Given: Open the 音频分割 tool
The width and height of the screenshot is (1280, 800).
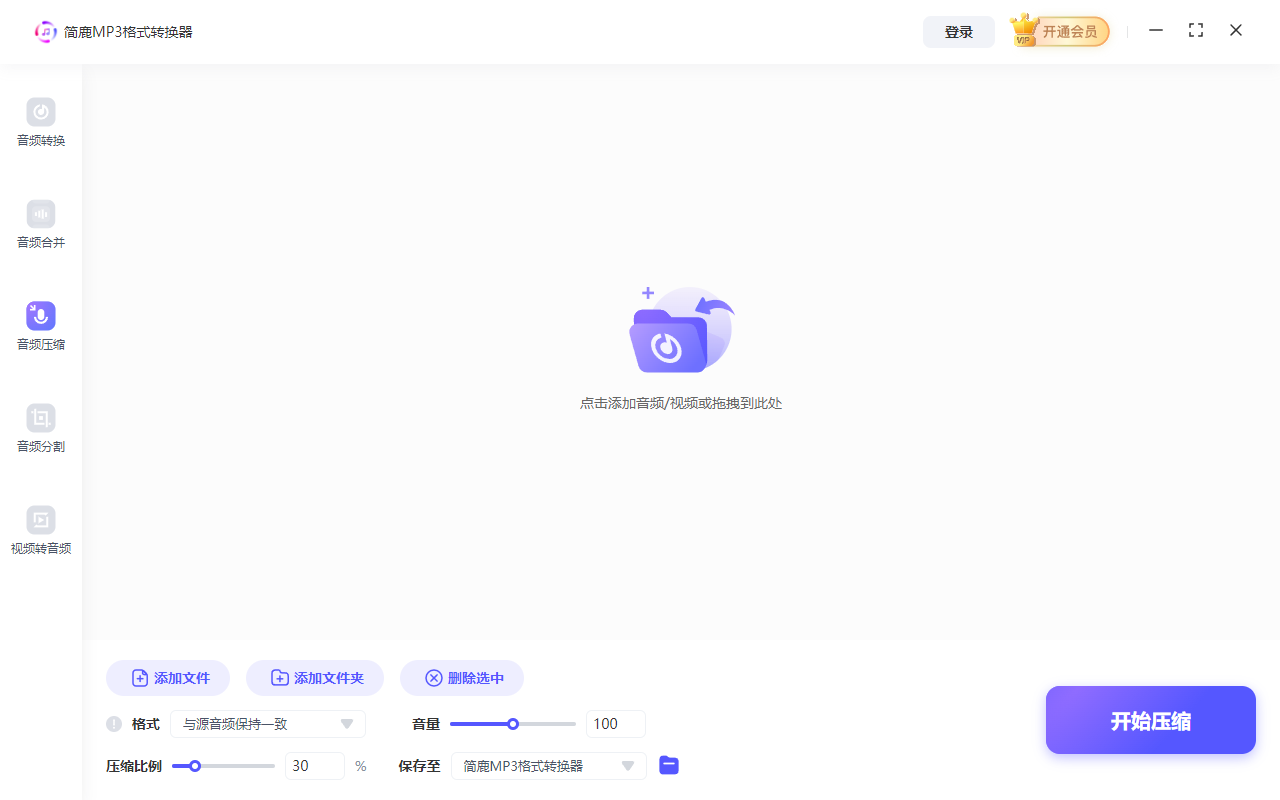Looking at the screenshot, I should coord(40,428).
